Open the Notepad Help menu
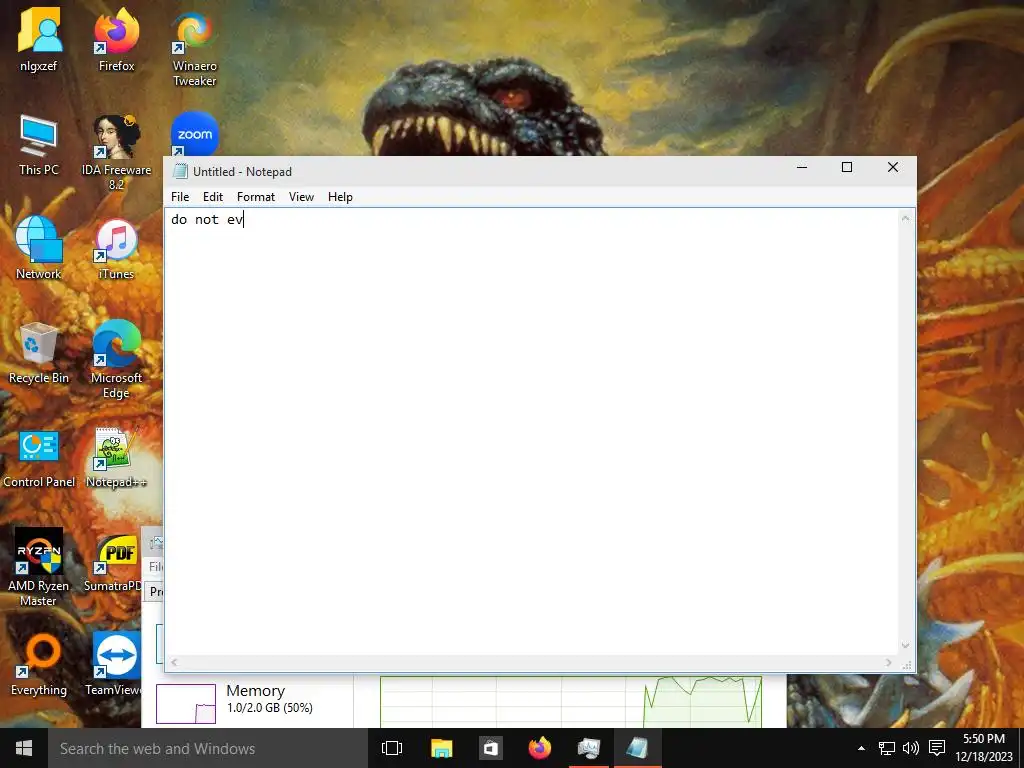 pos(340,197)
